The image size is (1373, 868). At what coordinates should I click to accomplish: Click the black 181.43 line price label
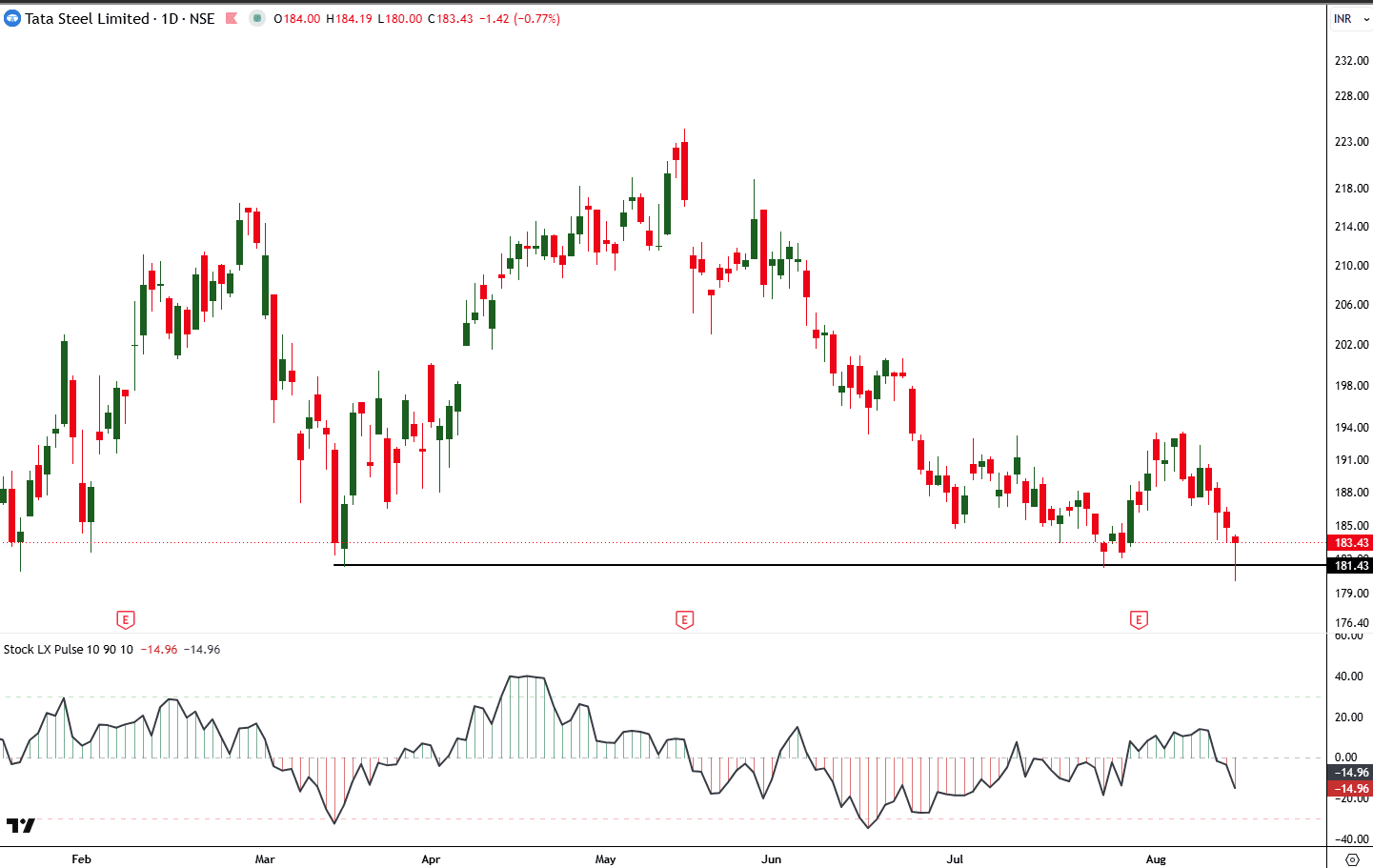1350,566
